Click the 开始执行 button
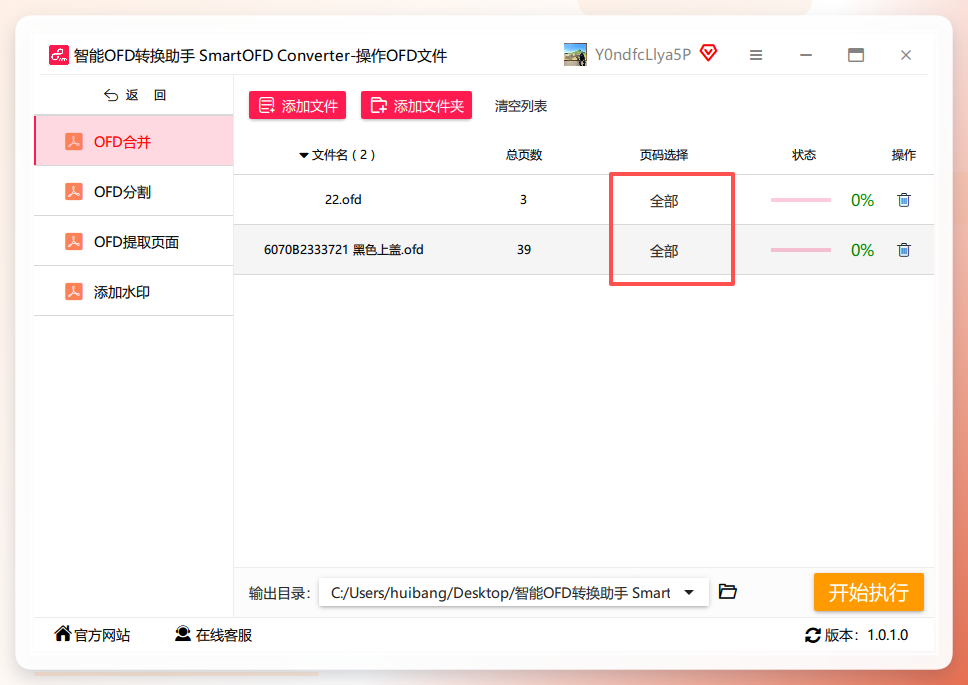 [869, 592]
